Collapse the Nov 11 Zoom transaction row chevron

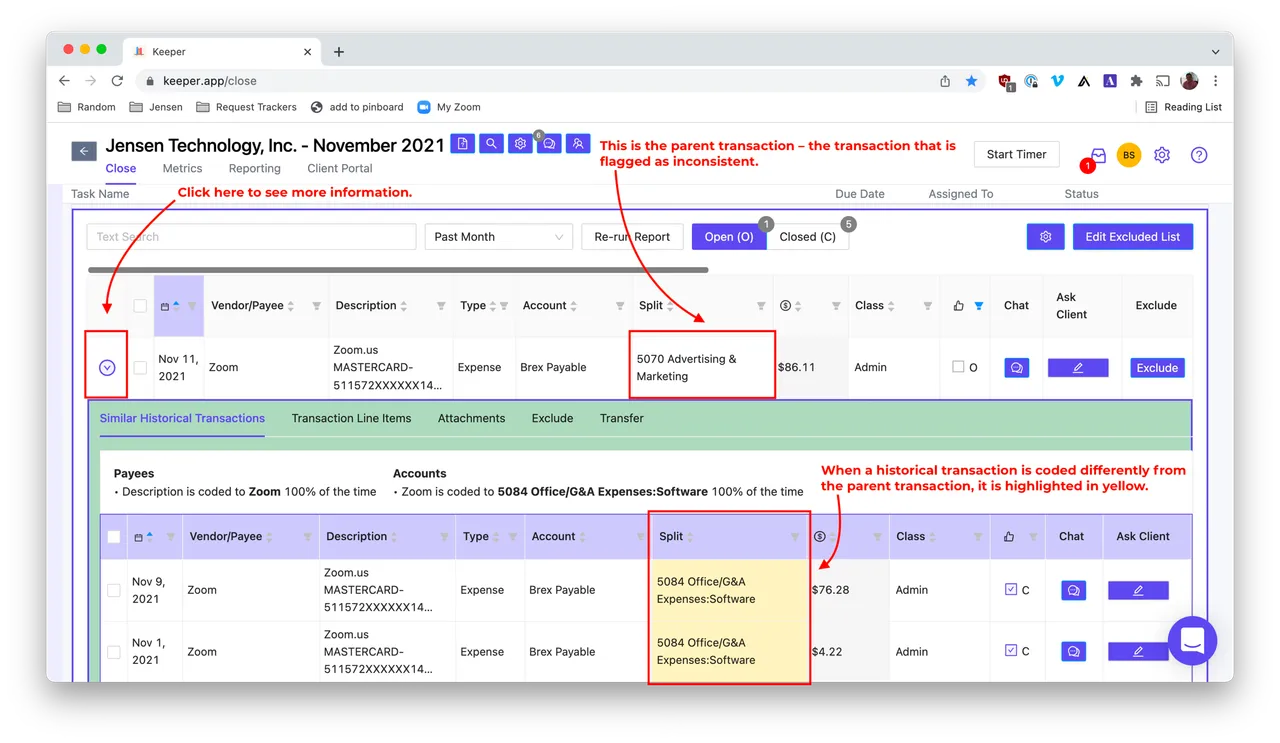(x=107, y=368)
